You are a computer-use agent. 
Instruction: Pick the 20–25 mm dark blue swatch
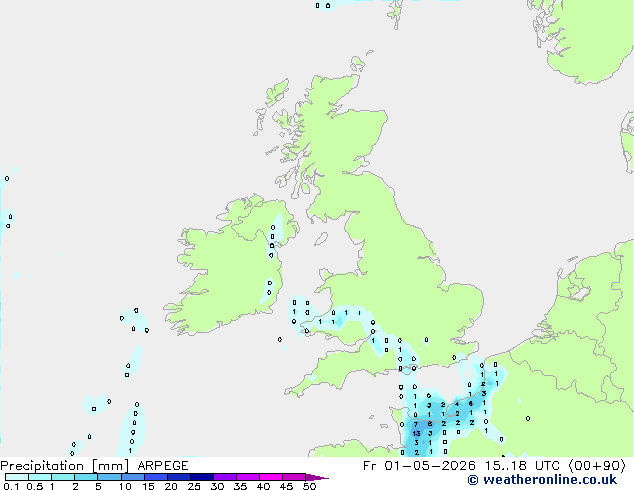[179, 477]
